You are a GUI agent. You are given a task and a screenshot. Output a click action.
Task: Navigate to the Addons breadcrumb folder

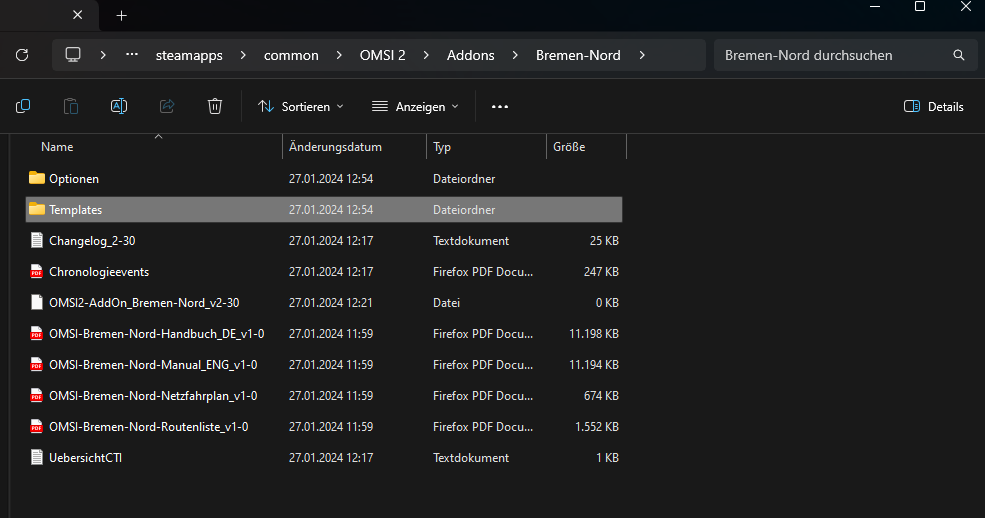[470, 55]
